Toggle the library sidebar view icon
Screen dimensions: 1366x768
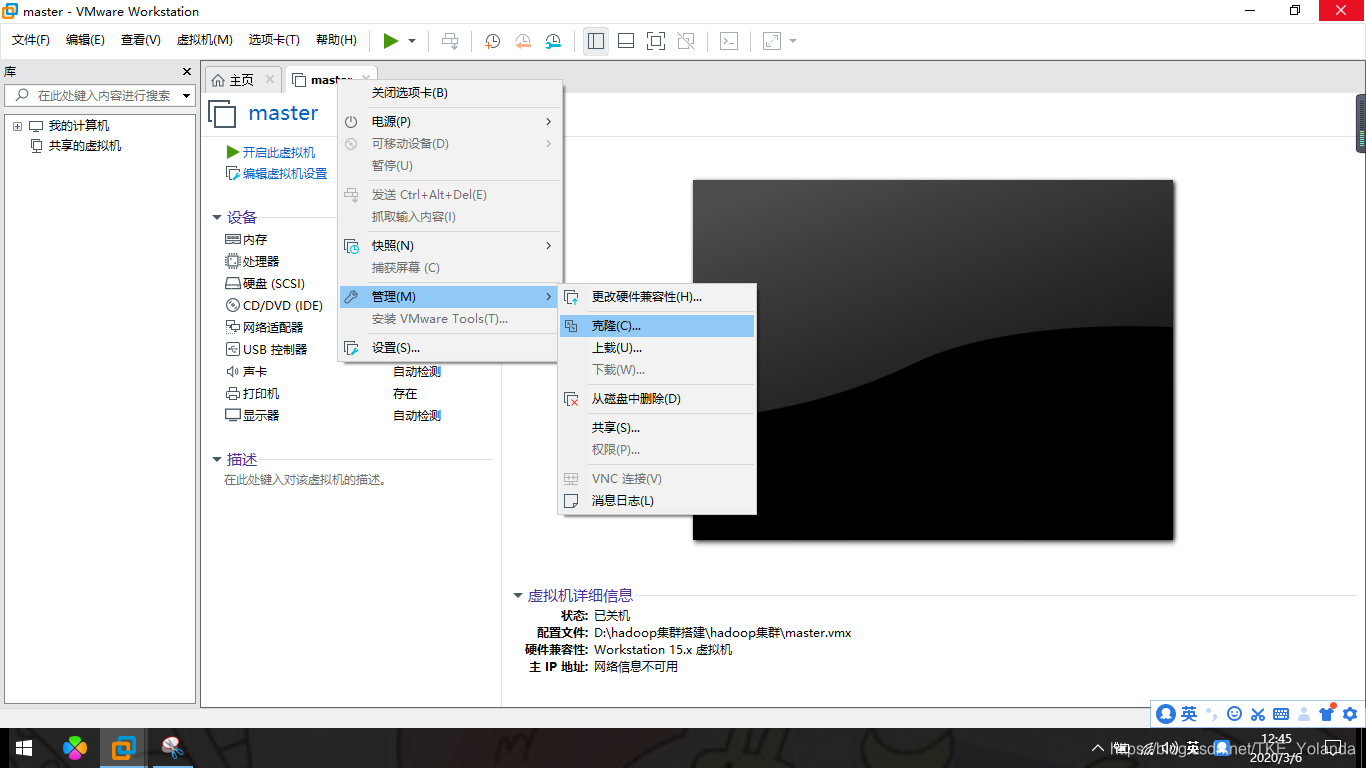(596, 41)
